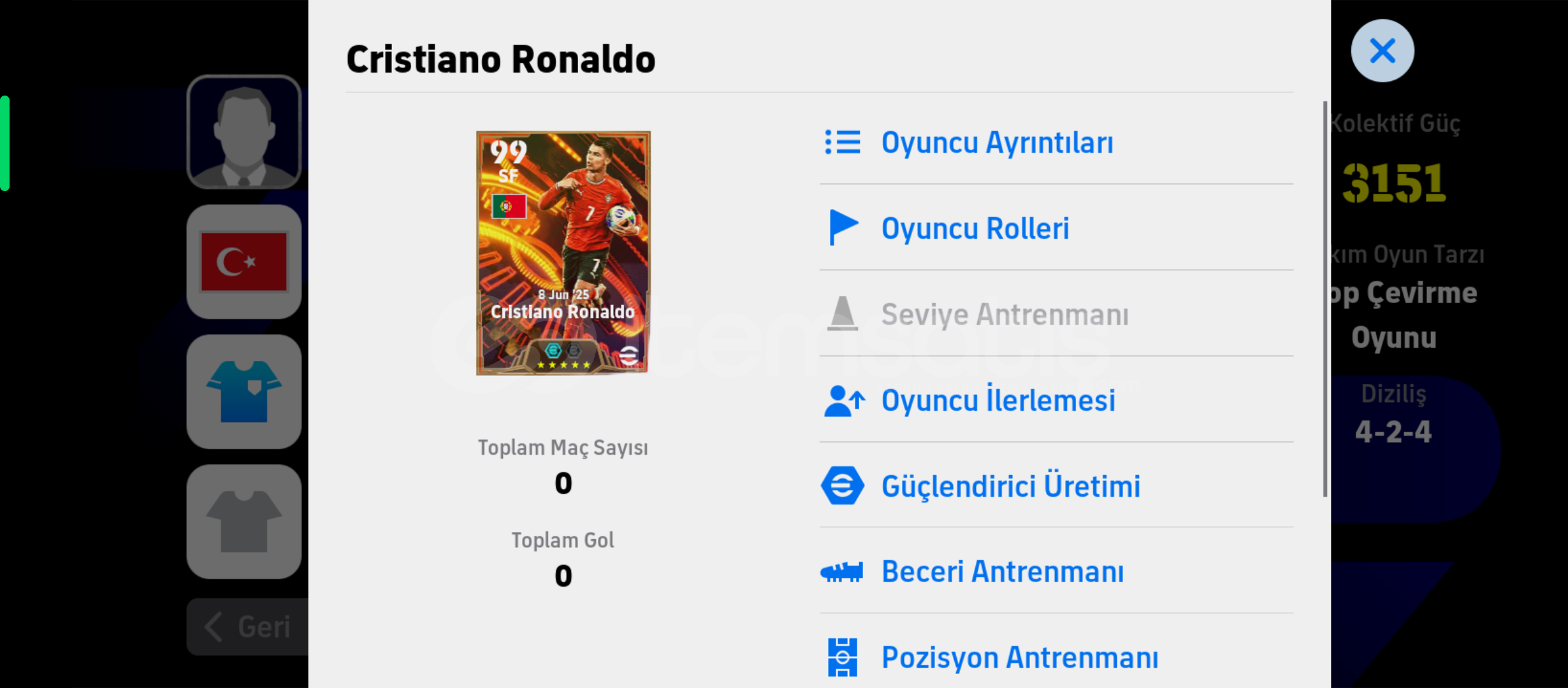Screen dimensions: 1568x688
Task: Open Oyuncu Ayrıntıları list icon
Action: (x=842, y=143)
